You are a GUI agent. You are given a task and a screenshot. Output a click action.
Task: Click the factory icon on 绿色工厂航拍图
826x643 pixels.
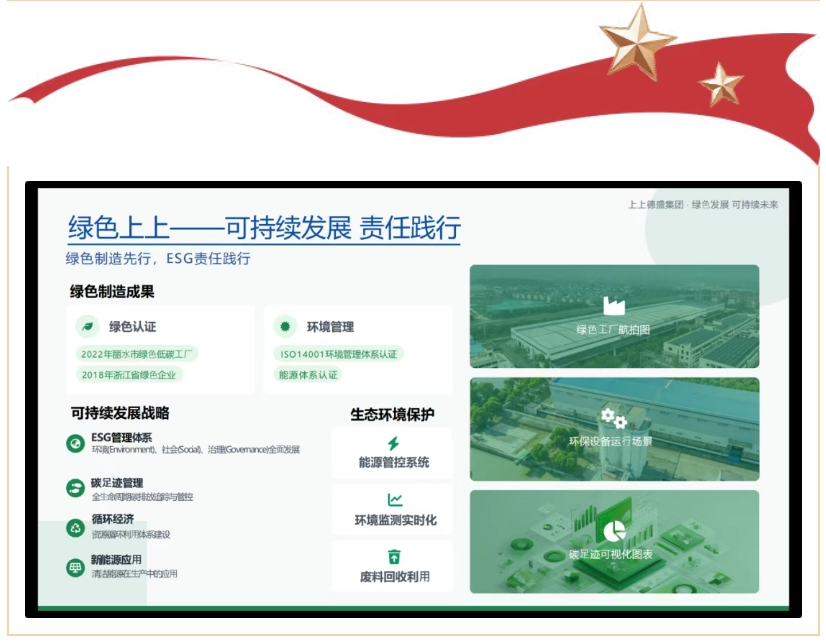(x=612, y=305)
